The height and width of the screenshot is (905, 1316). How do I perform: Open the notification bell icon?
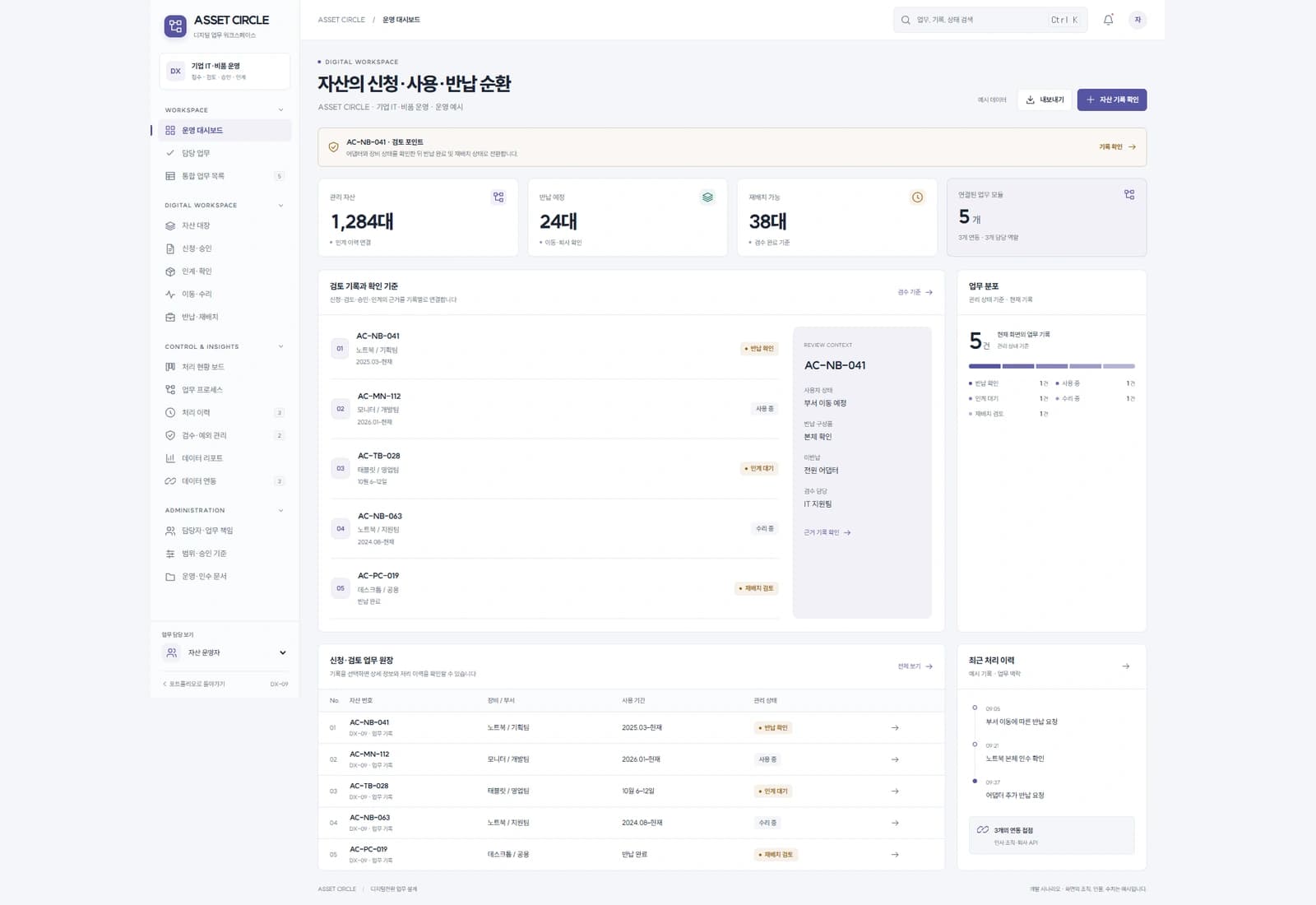[x=1108, y=20]
